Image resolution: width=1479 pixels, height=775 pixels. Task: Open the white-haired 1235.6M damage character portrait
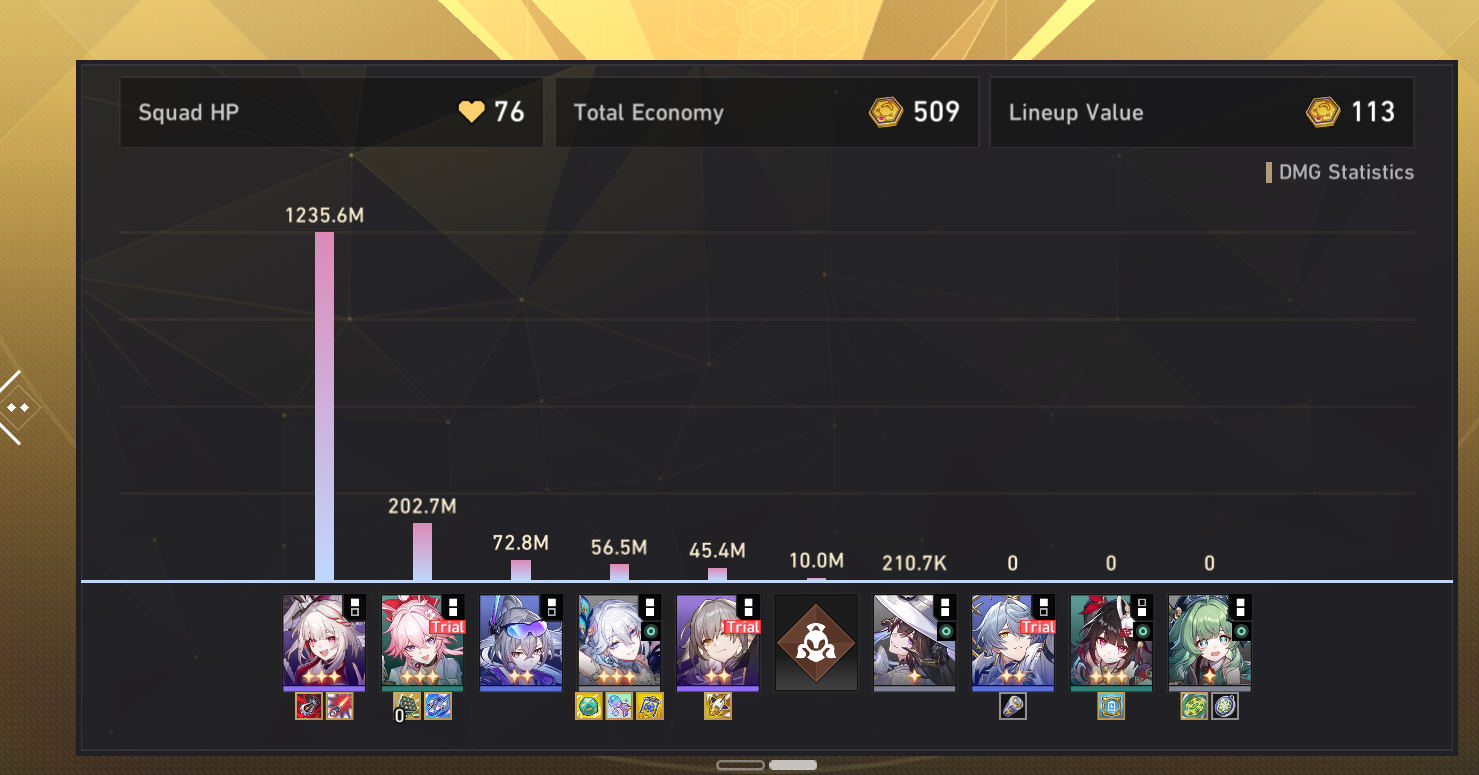(x=324, y=643)
